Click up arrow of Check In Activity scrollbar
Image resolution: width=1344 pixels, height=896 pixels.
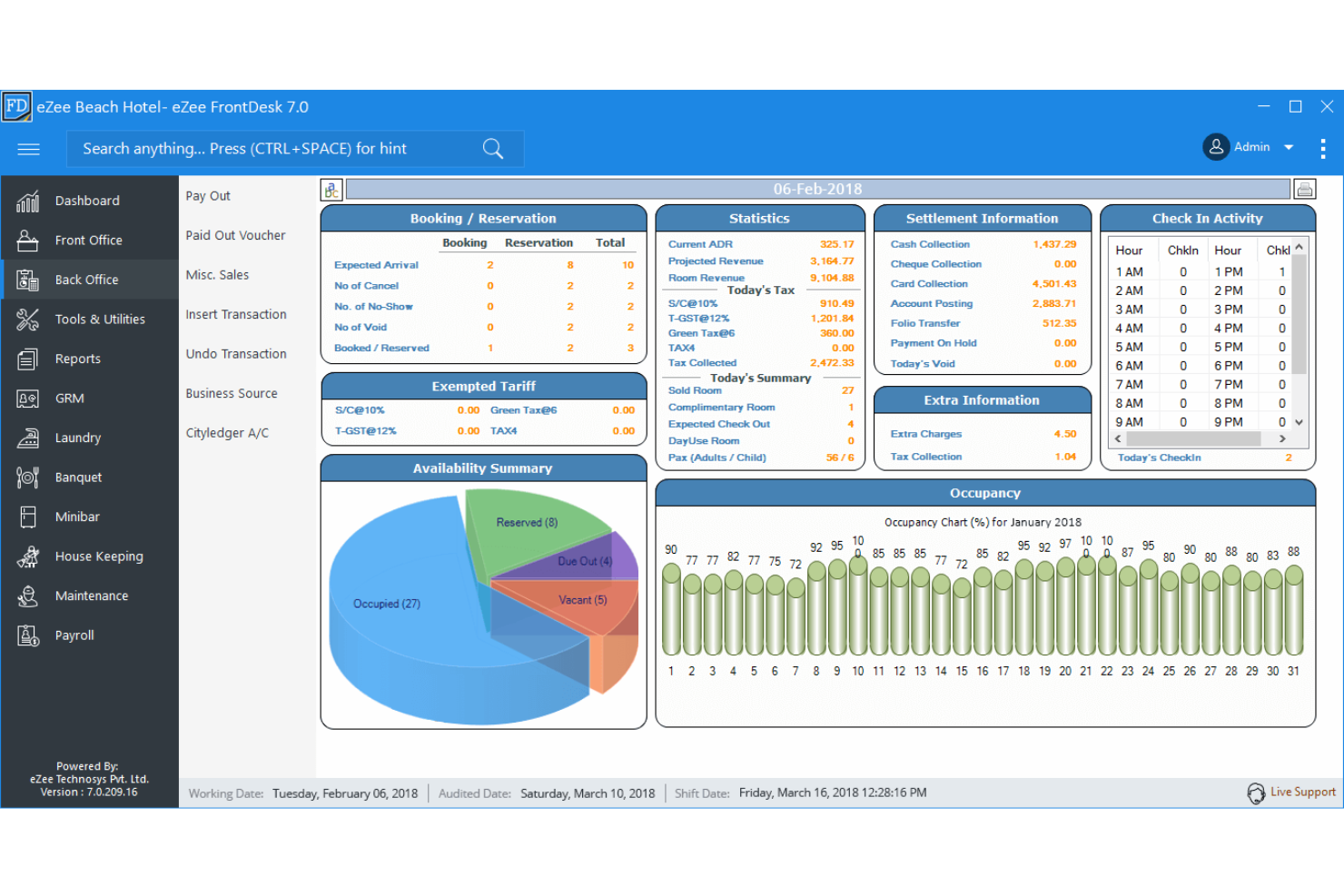[1300, 247]
